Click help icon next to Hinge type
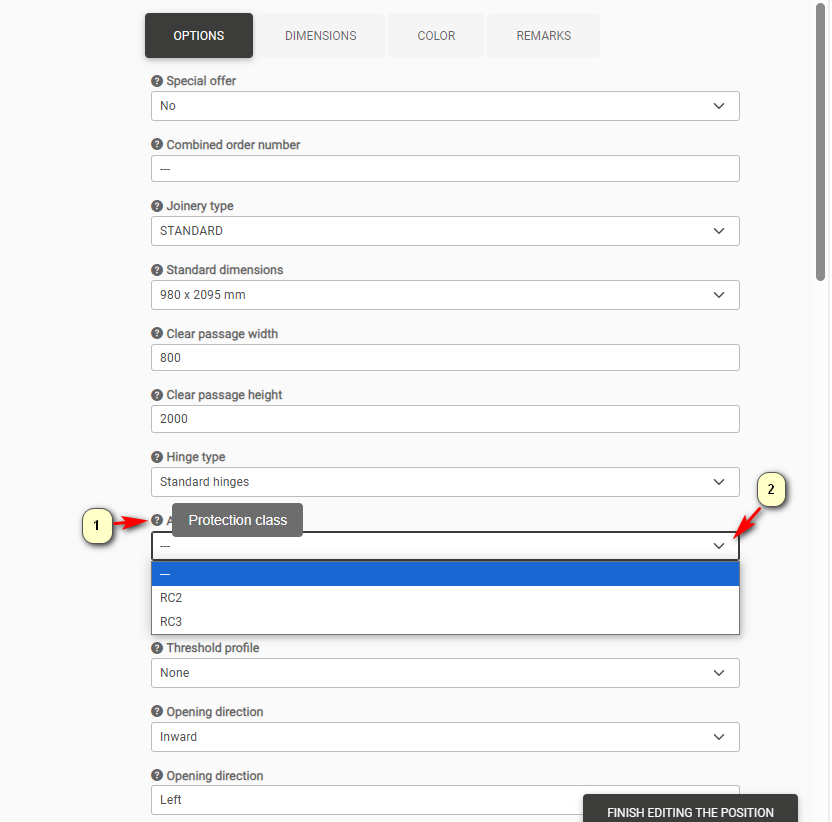 coord(157,457)
